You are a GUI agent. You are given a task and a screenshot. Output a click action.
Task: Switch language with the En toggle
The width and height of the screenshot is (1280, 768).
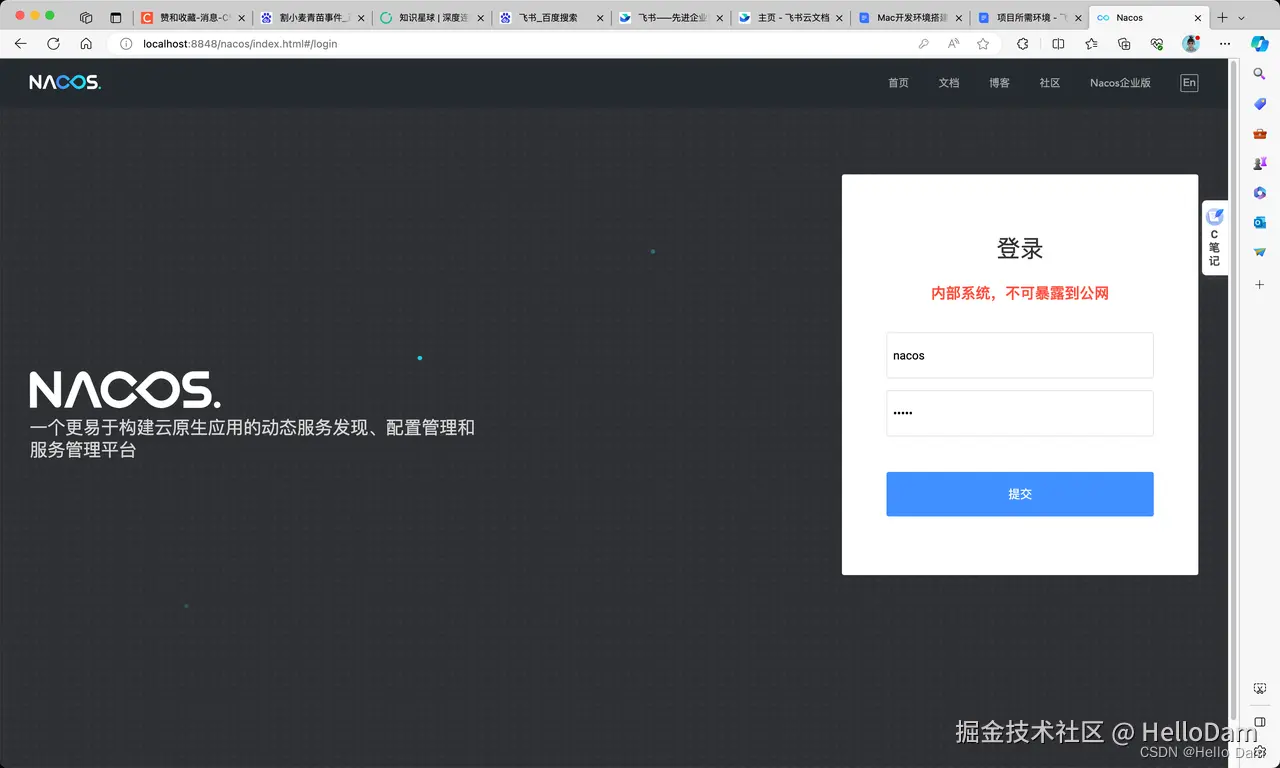pyautogui.click(x=1188, y=83)
